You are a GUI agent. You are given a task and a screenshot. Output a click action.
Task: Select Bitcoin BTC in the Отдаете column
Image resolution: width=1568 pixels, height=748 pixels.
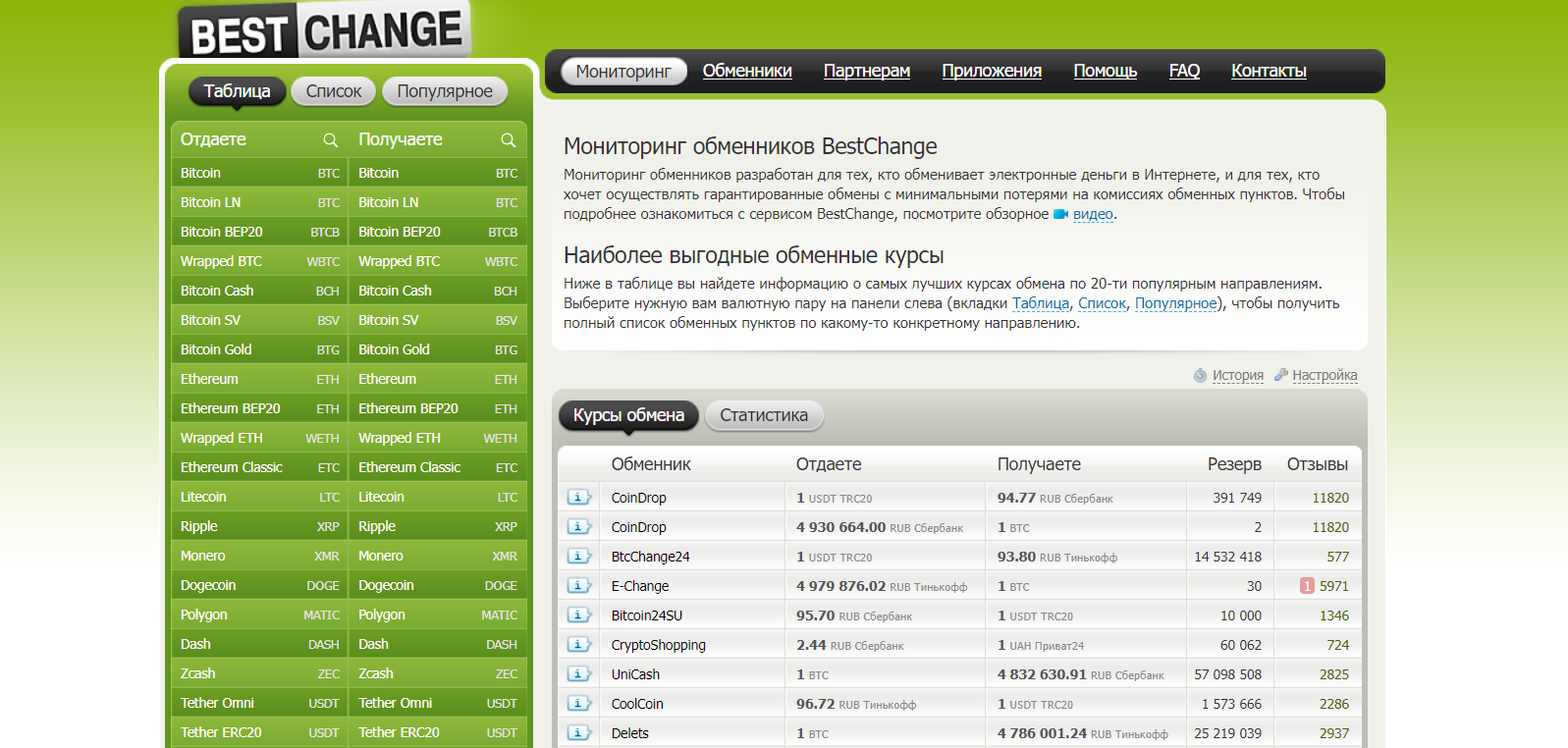click(x=260, y=173)
